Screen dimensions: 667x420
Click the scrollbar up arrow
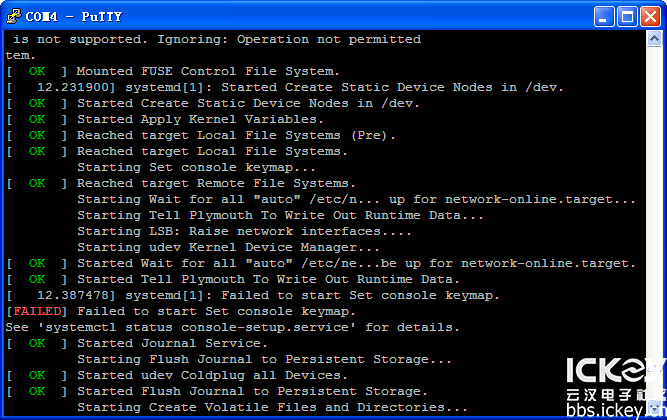coord(654,39)
